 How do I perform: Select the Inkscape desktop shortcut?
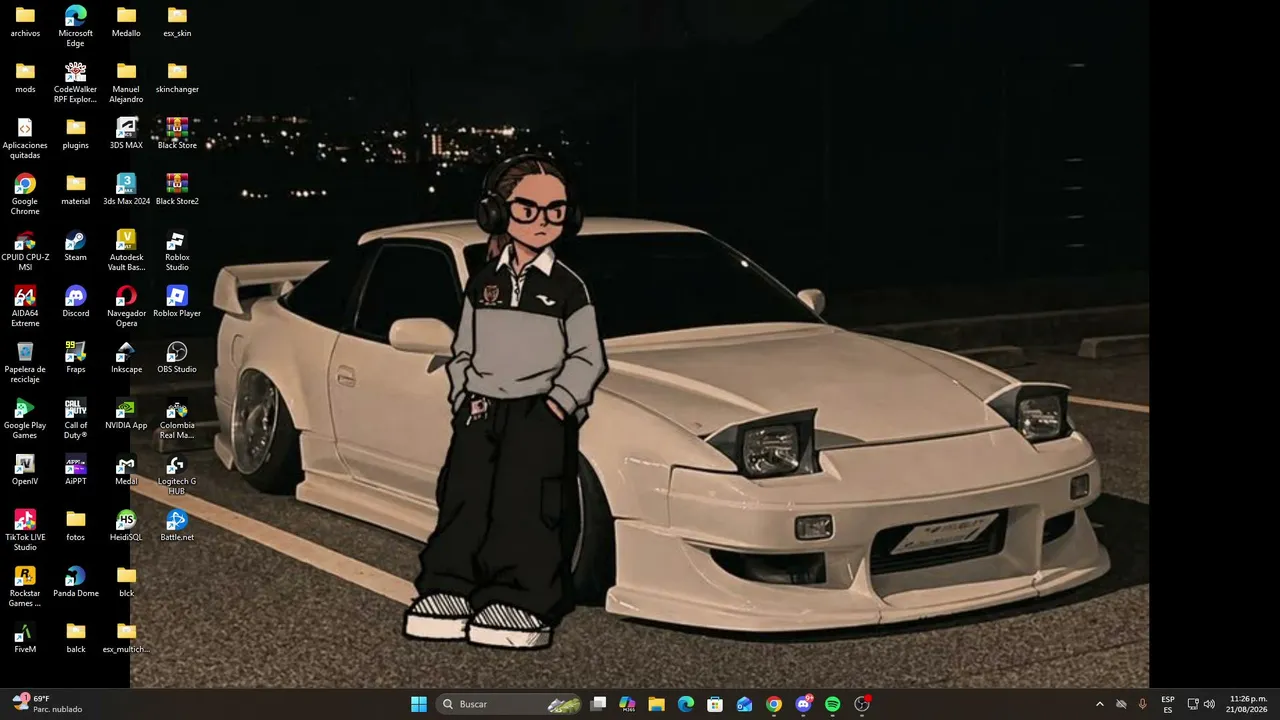[126, 357]
